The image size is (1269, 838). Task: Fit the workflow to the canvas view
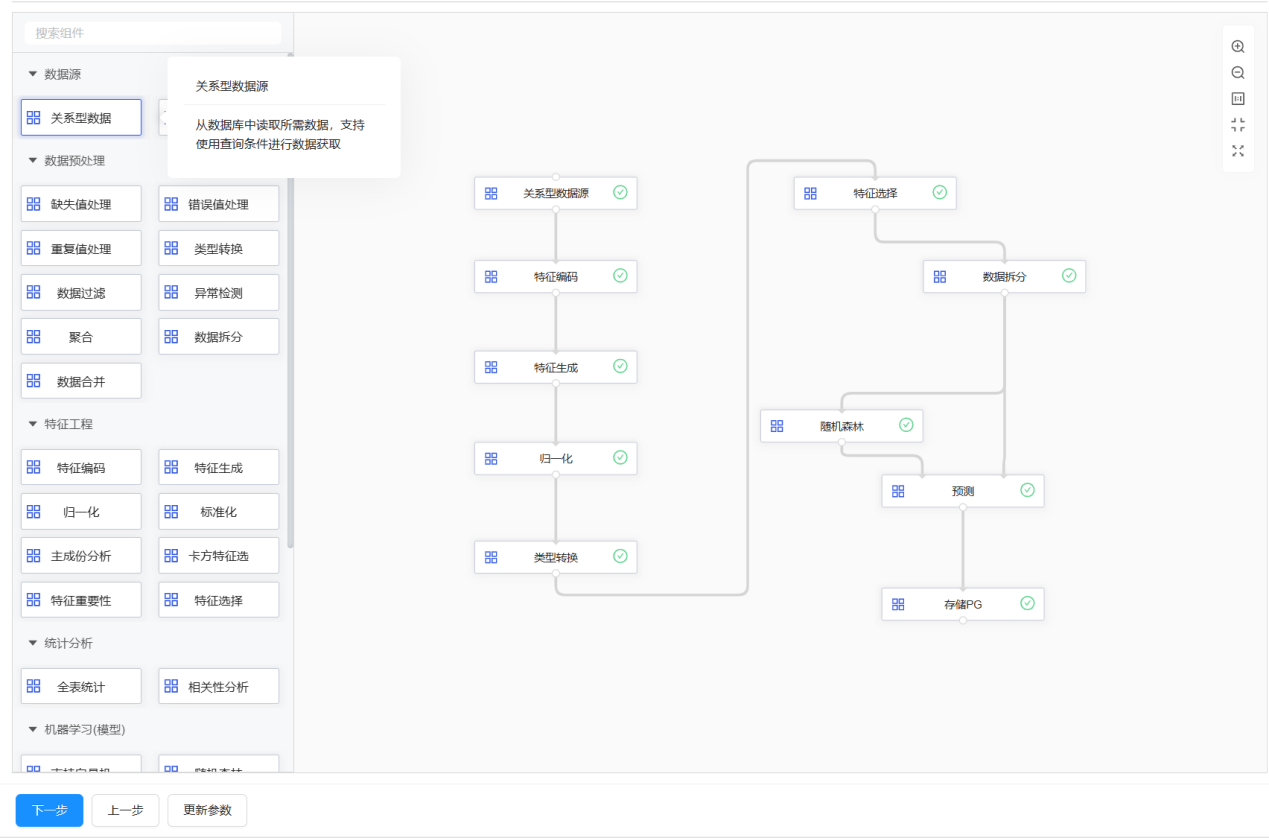[1238, 125]
